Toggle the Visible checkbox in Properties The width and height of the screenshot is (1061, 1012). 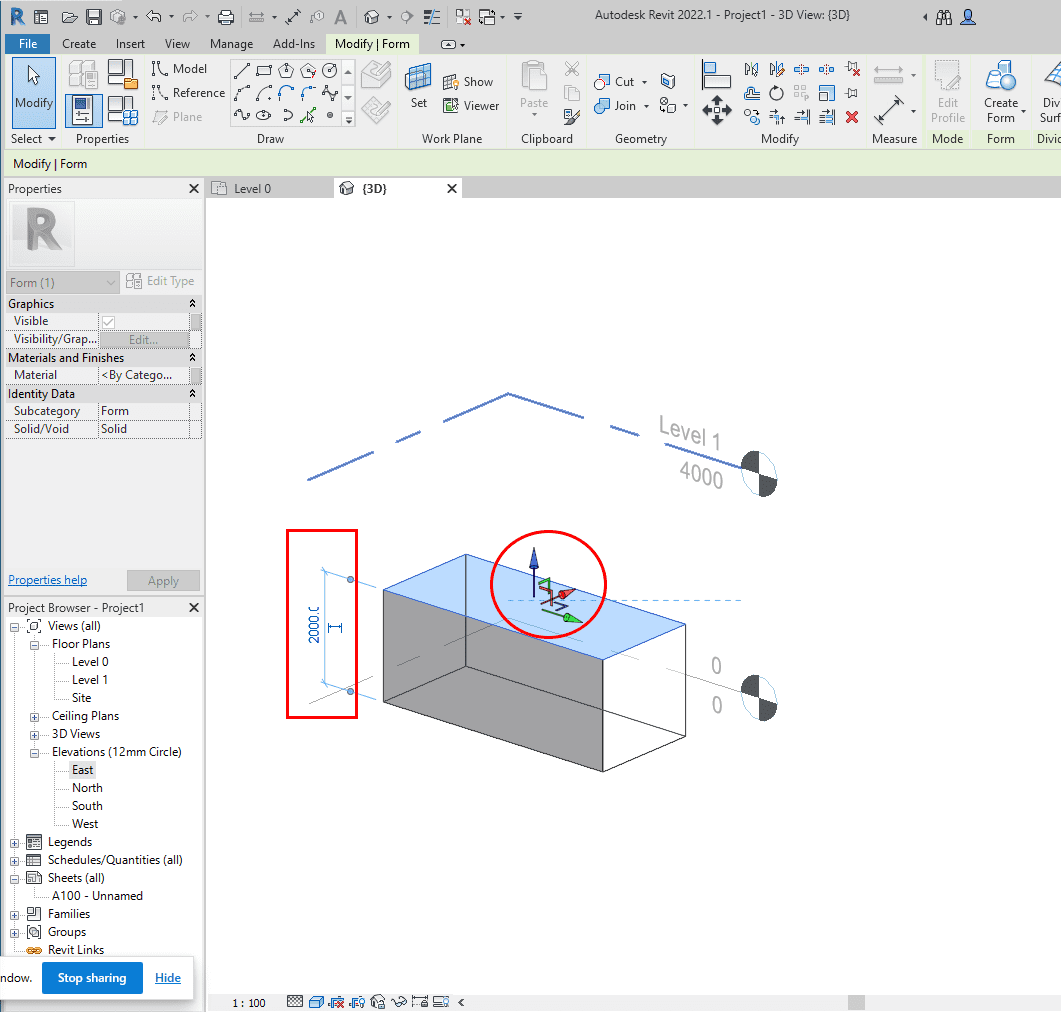[110, 320]
